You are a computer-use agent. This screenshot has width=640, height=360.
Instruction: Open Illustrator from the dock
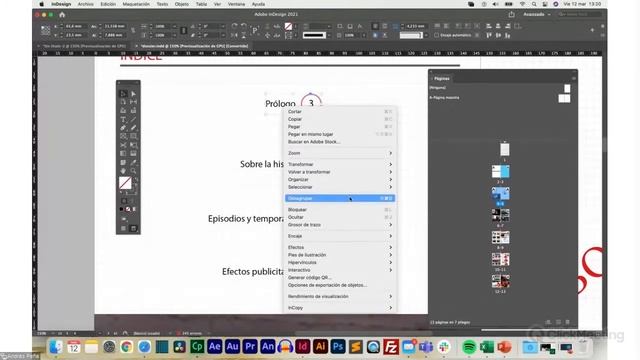320,347
